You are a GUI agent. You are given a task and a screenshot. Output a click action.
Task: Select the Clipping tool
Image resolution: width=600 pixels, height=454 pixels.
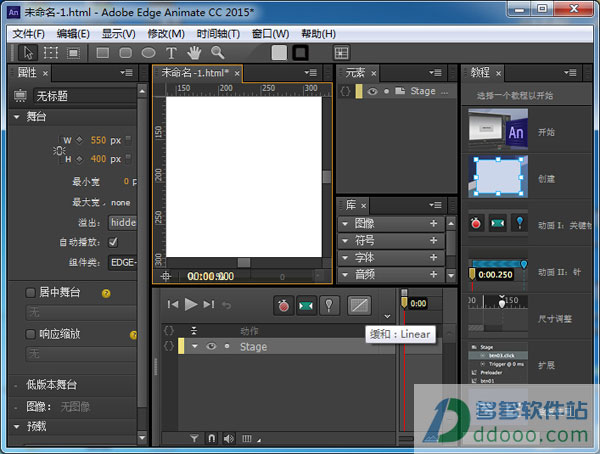(x=73, y=53)
